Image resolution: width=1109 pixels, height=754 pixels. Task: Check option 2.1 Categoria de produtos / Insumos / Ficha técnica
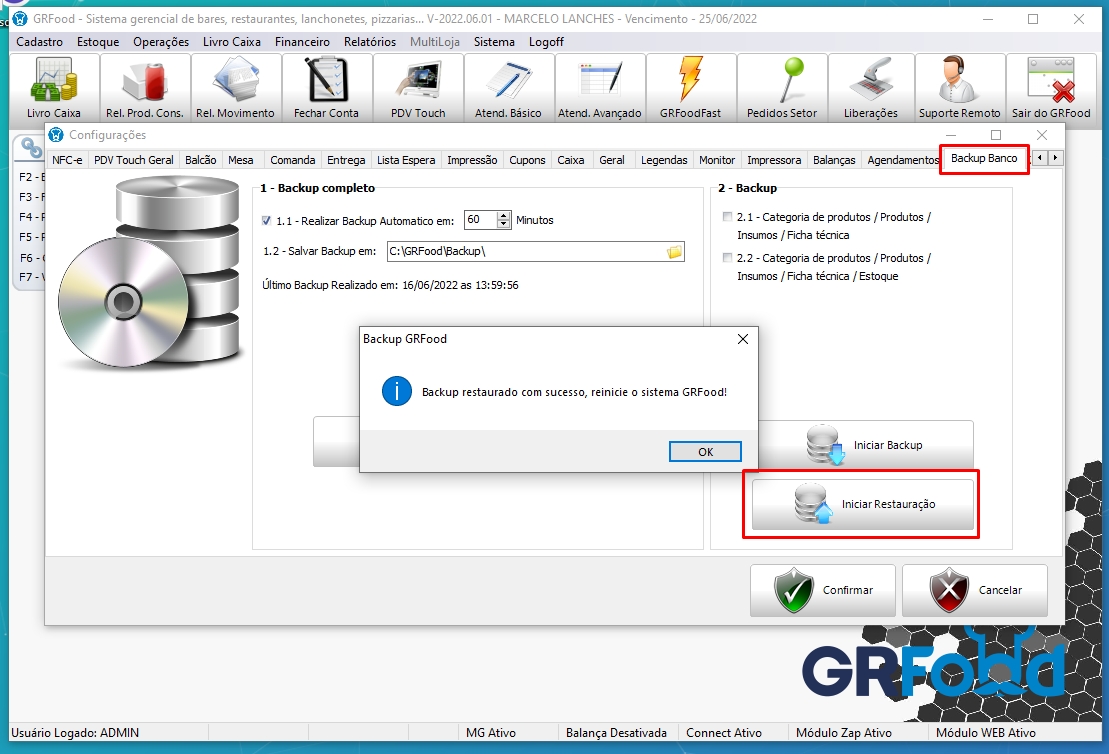[x=727, y=217]
